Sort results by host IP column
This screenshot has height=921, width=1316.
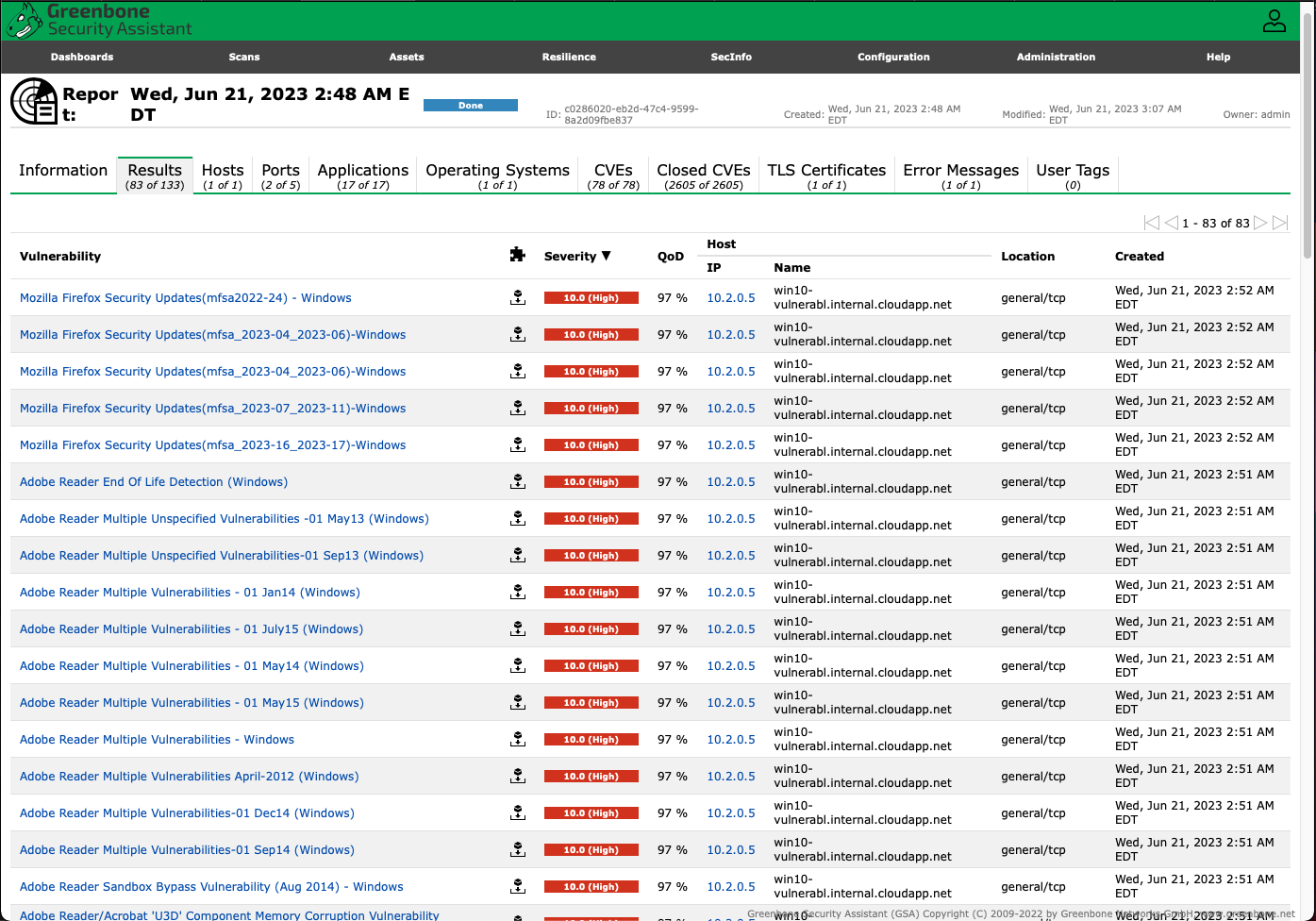(x=714, y=268)
